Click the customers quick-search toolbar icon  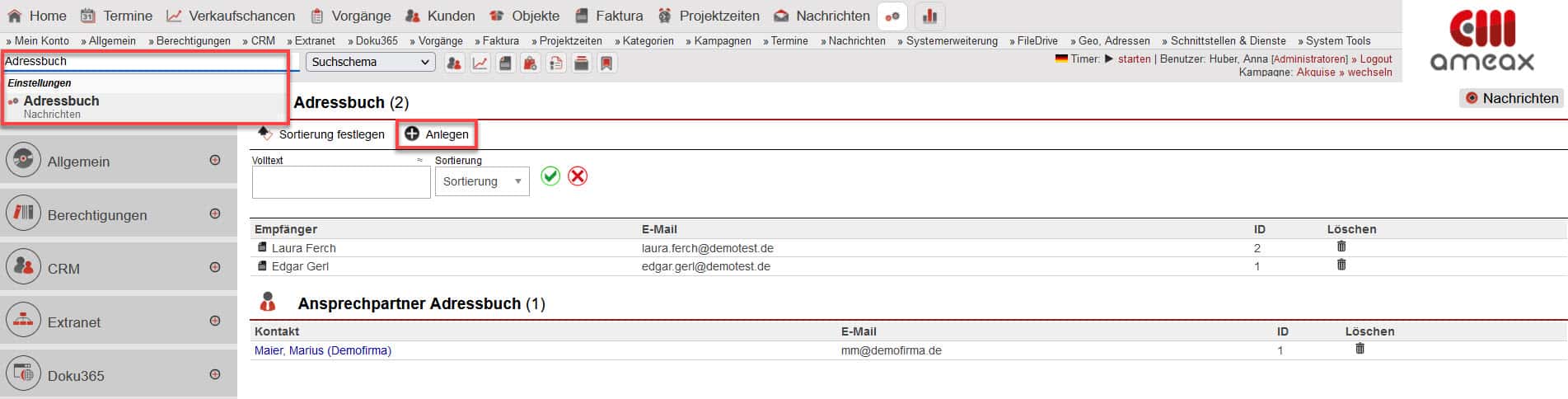454,63
